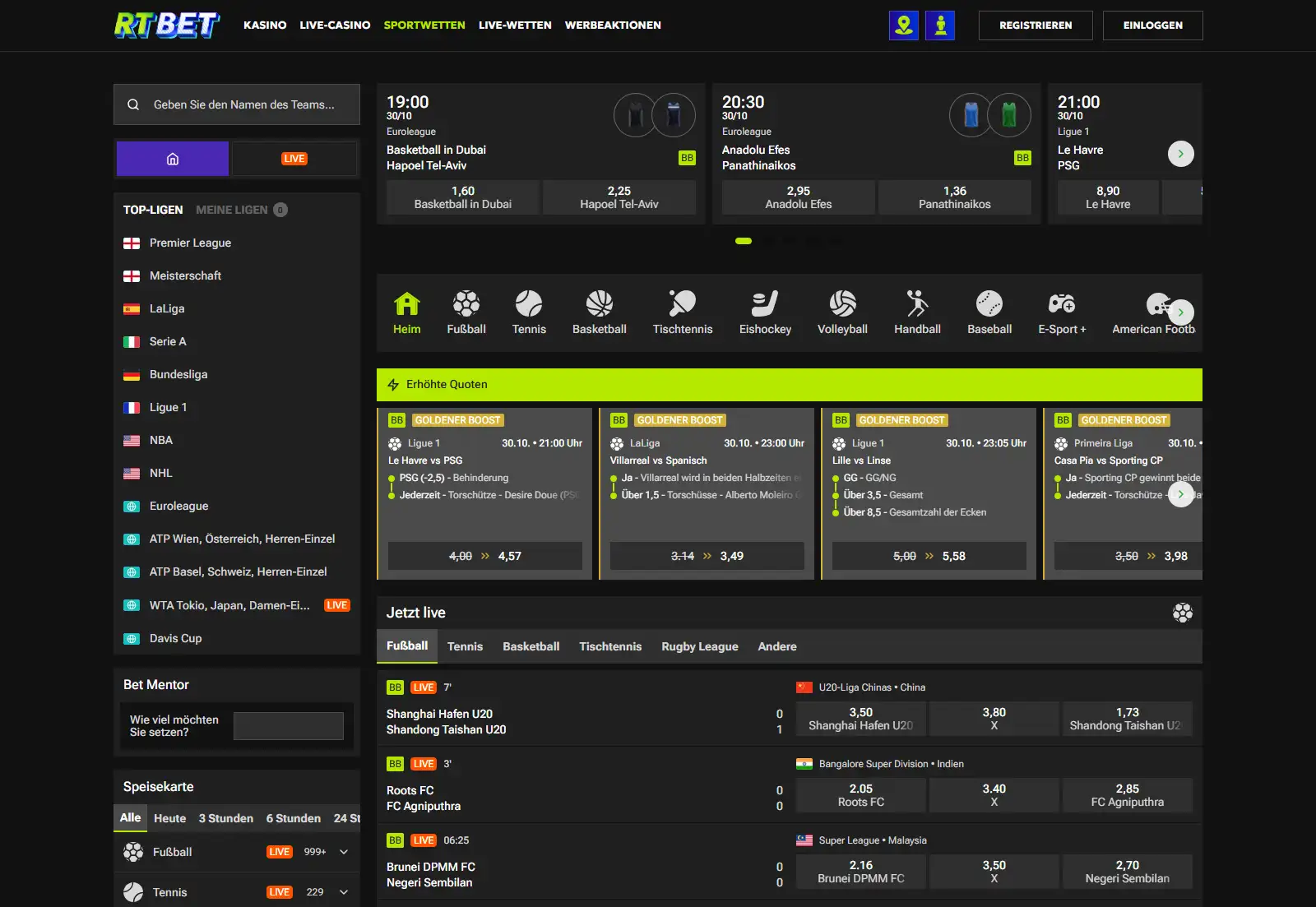Bet 1,60 on Basketball in Dubai
Screen dimensions: 1316x907
463,197
